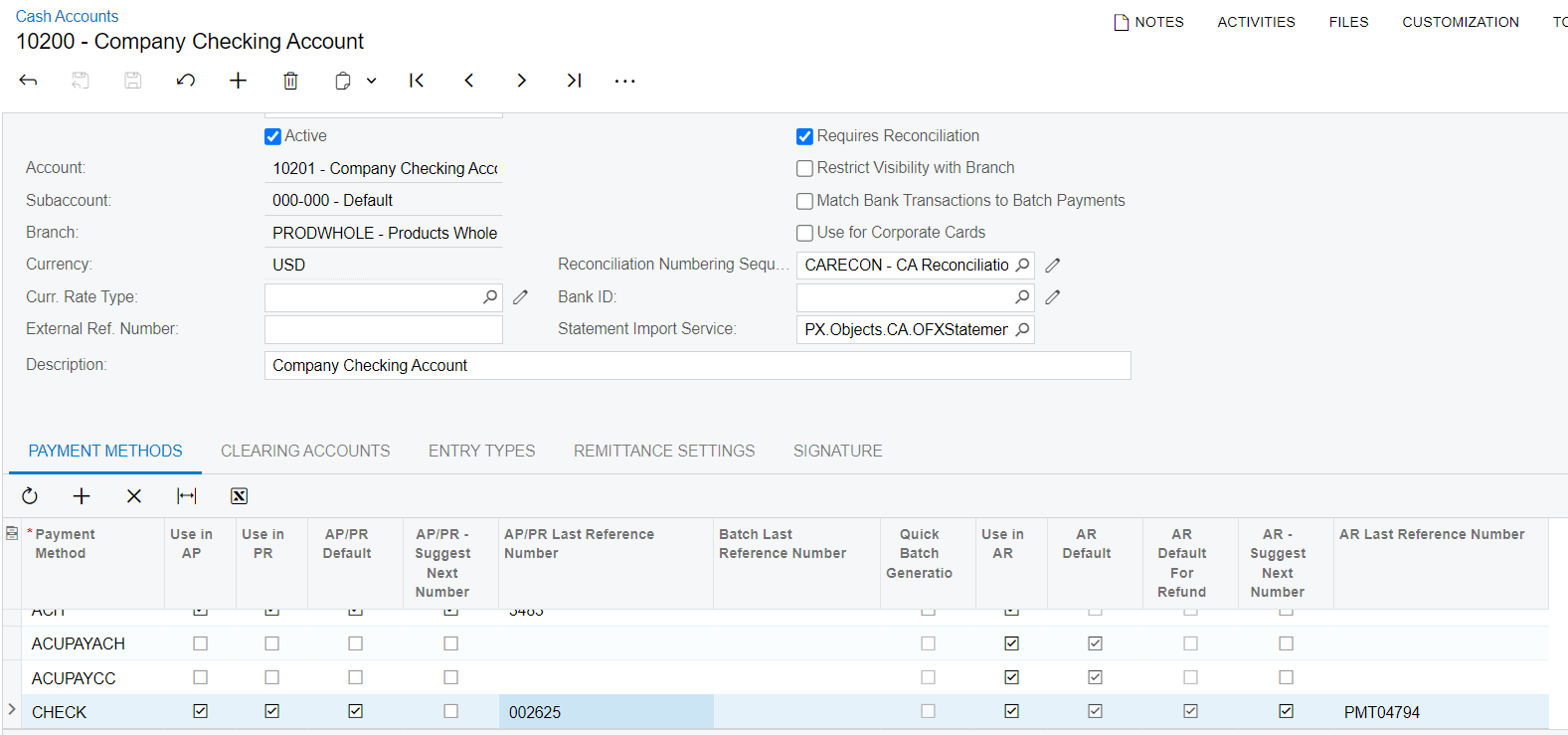Fit grid columns to width
The height and width of the screenshot is (735, 1568).
tap(187, 496)
